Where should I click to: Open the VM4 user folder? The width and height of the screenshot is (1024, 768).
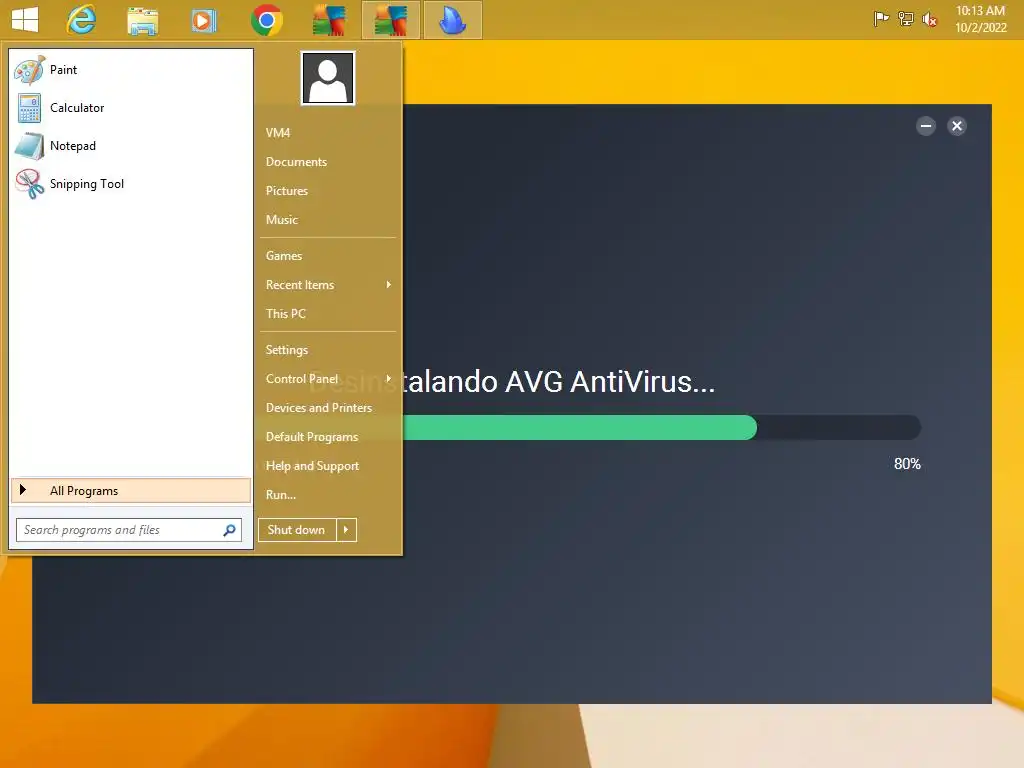pos(278,133)
